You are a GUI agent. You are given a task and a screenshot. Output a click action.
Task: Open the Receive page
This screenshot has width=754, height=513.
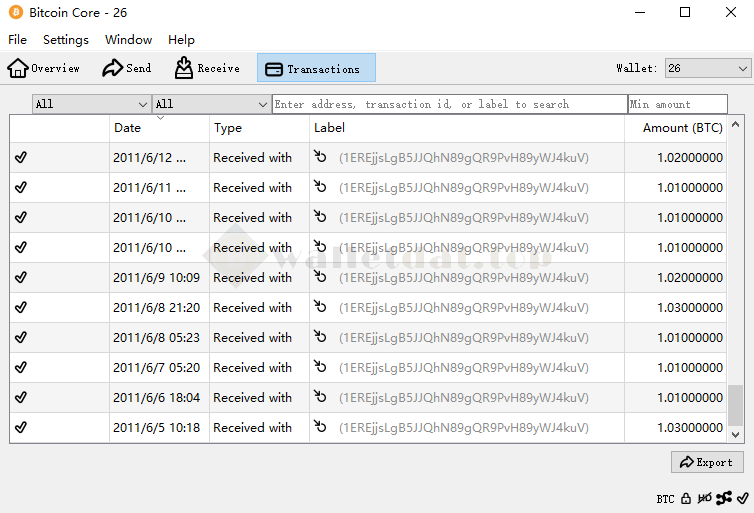pyautogui.click(x=207, y=68)
